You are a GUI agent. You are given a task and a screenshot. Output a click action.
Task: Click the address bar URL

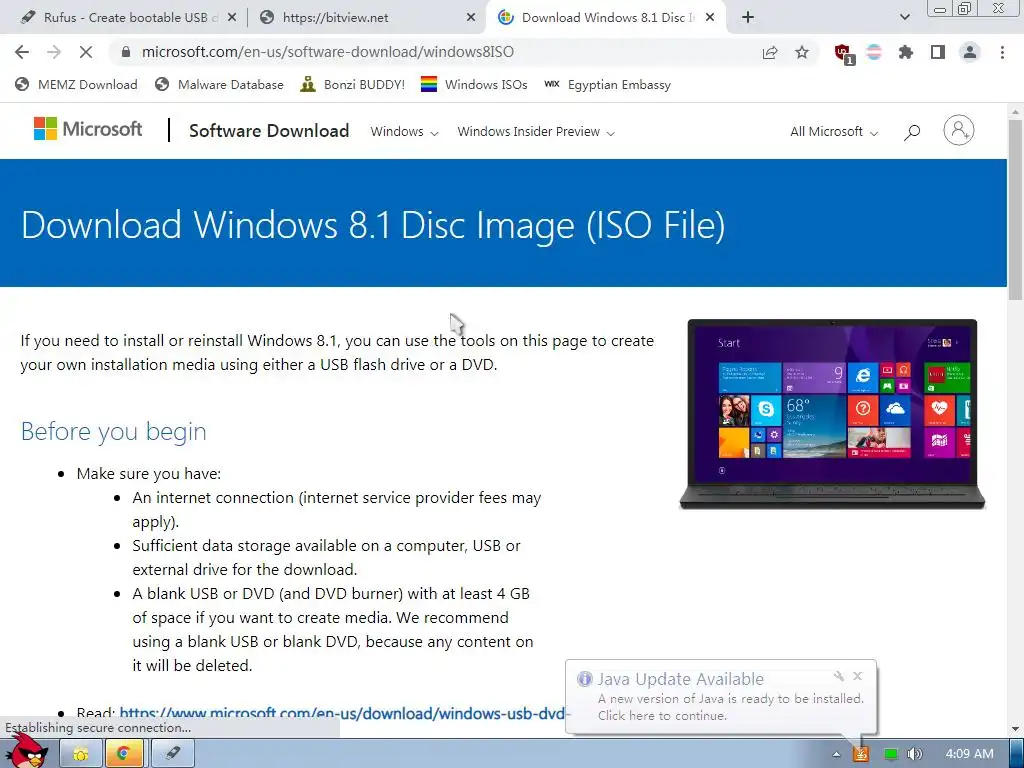328,52
